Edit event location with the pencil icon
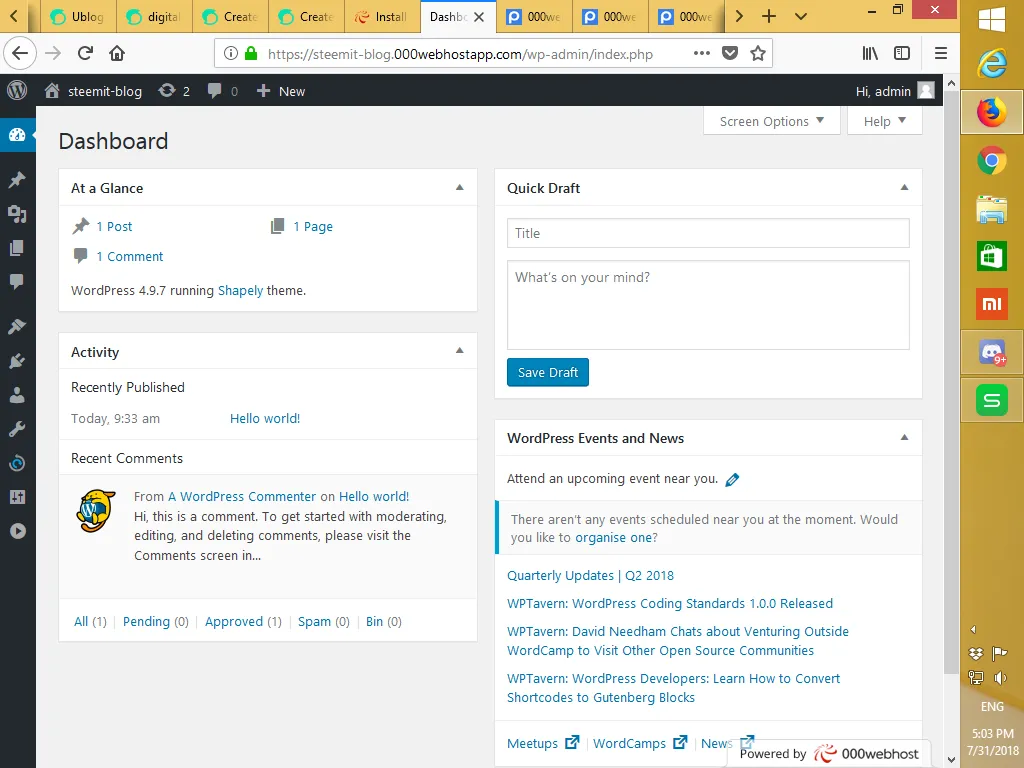This screenshot has width=1024, height=768. click(732, 479)
